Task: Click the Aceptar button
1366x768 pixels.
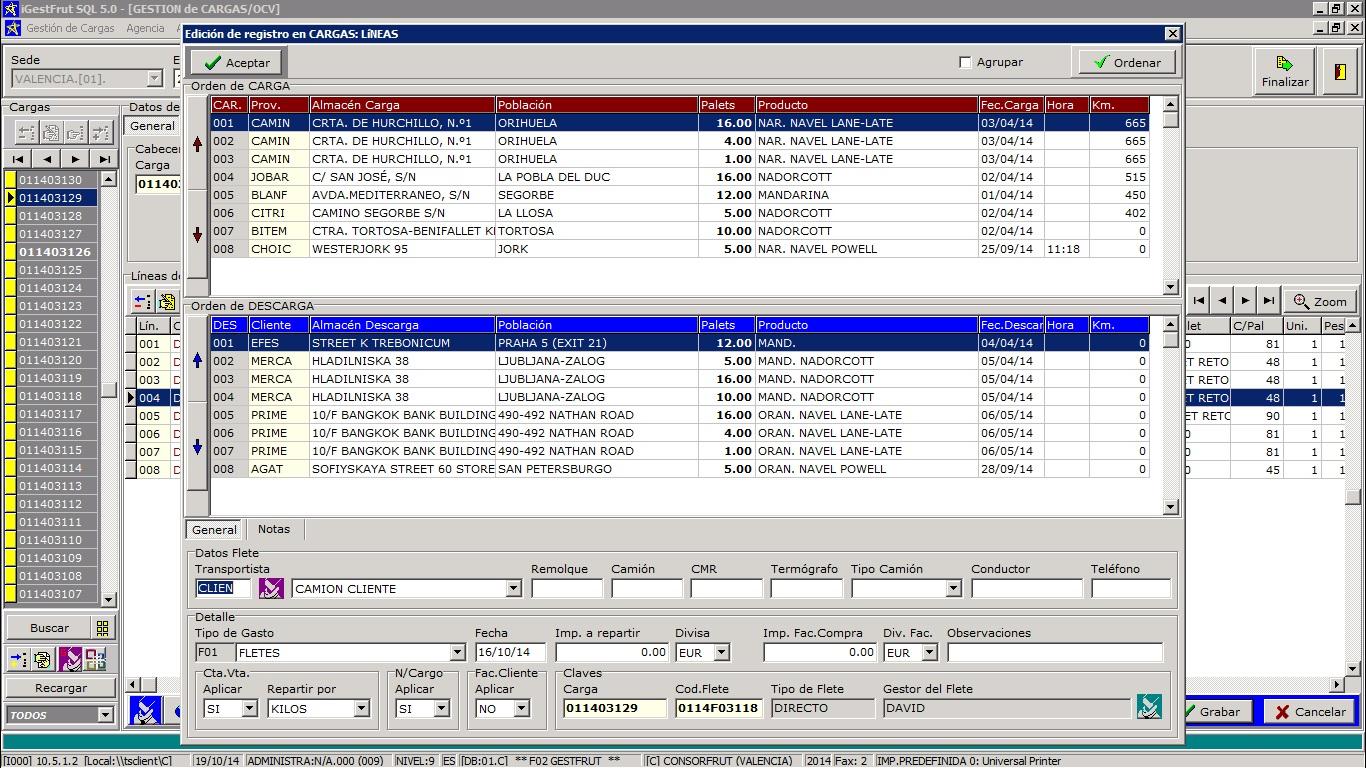Action: click(236, 62)
